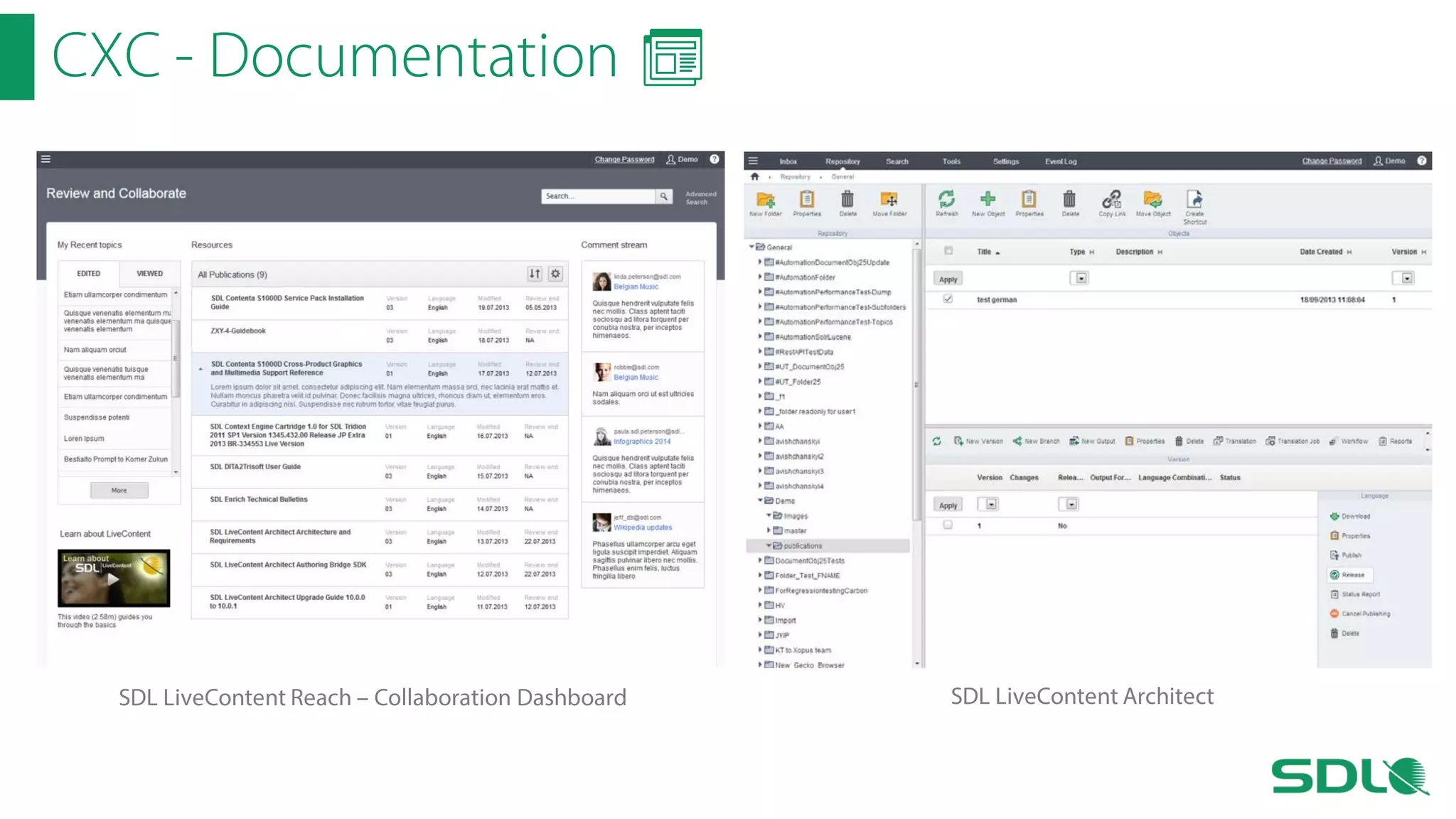Switch to the EDITED tab
This screenshot has height=819, width=1456.
[89, 273]
